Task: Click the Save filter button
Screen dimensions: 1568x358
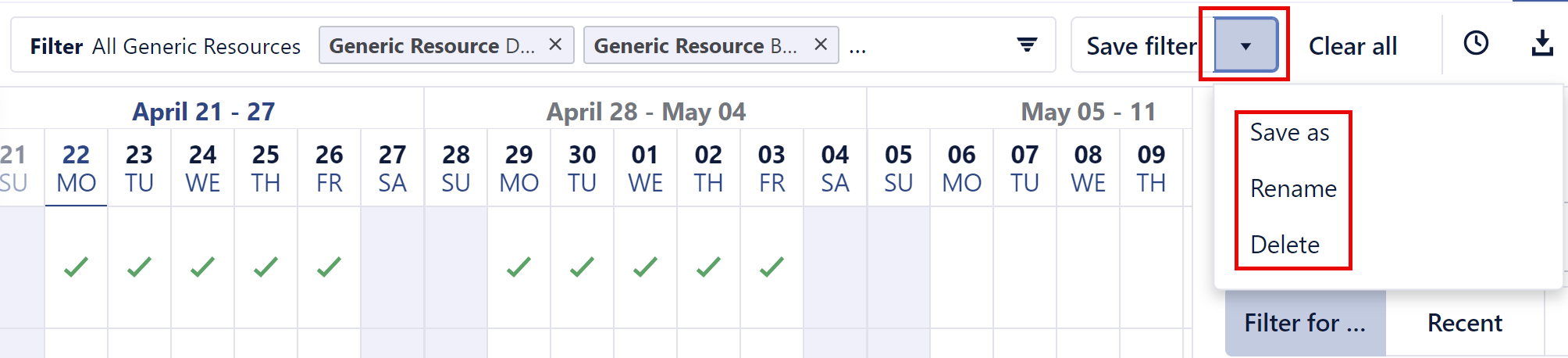Action: click(x=1140, y=46)
